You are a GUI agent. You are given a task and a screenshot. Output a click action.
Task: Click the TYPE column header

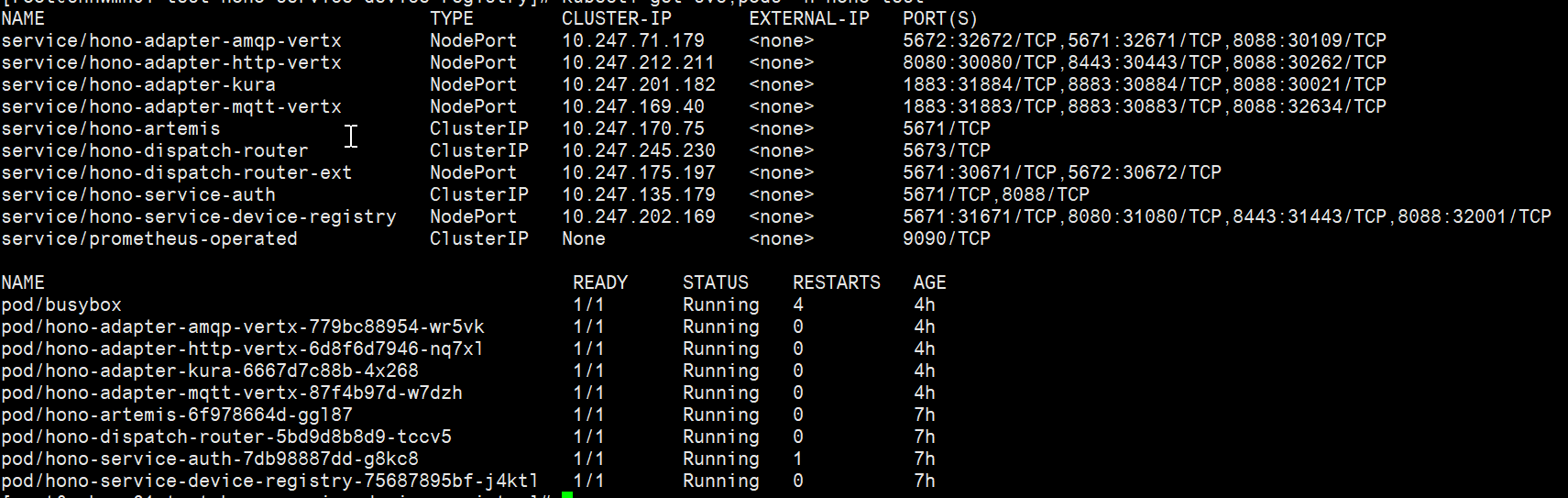point(452,19)
